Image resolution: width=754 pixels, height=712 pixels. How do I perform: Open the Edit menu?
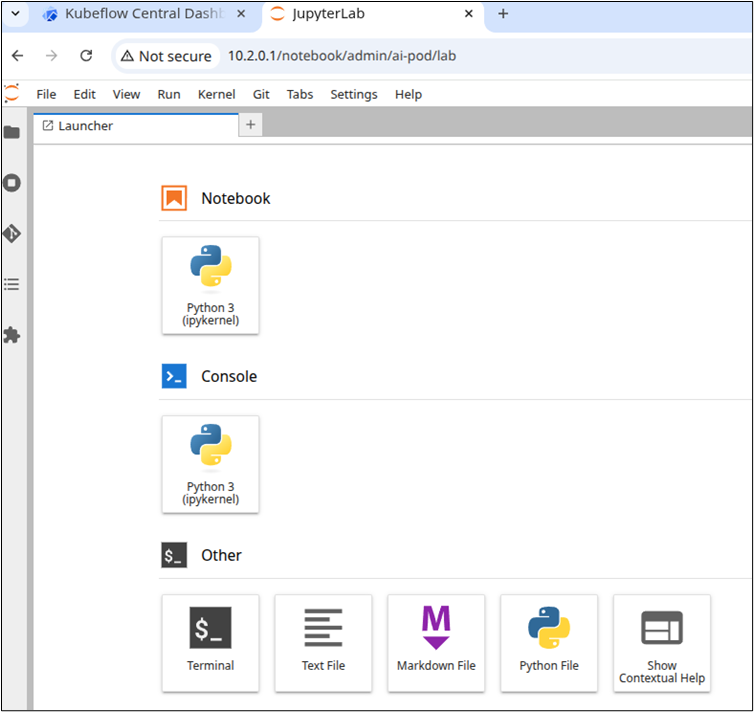point(85,94)
